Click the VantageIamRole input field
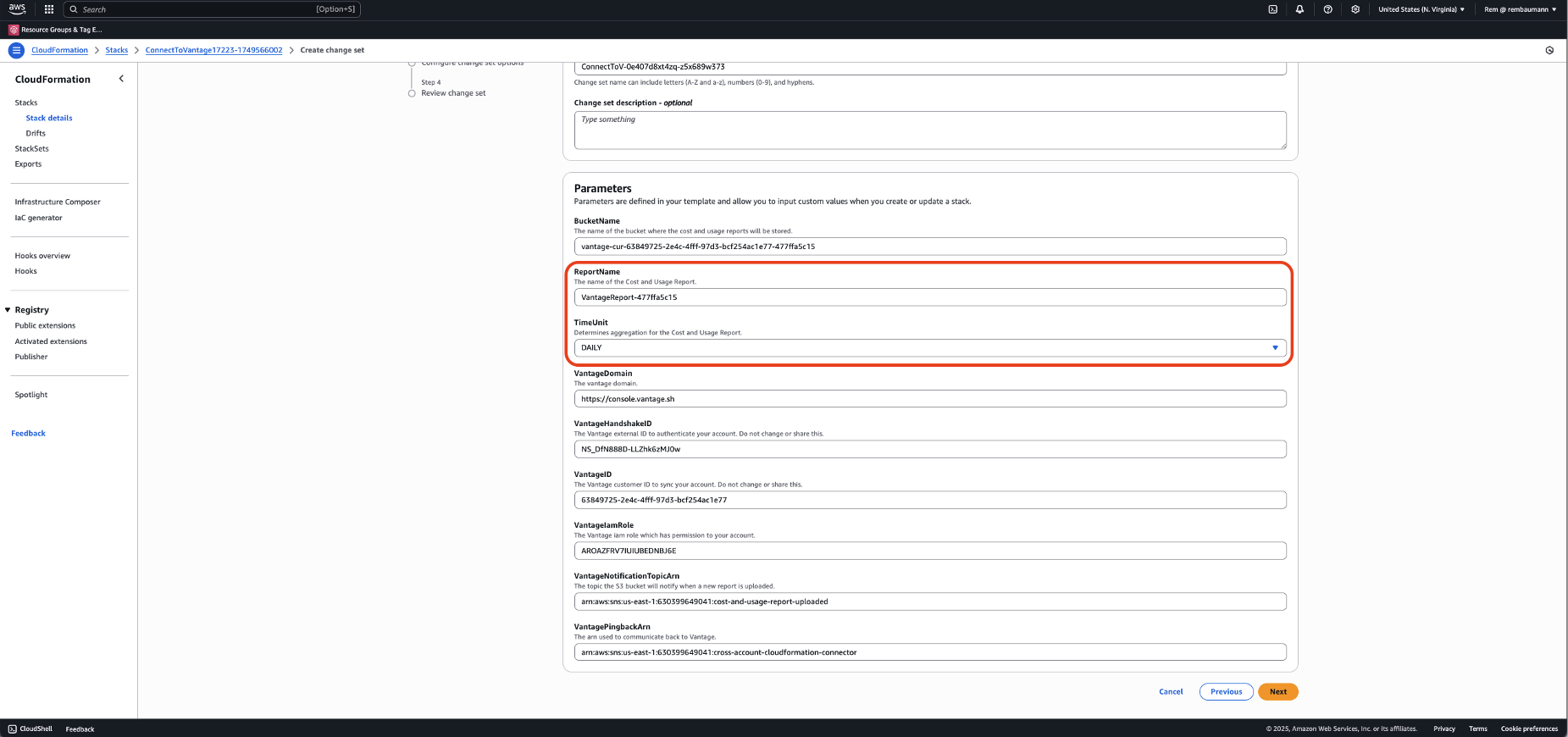 (930, 551)
